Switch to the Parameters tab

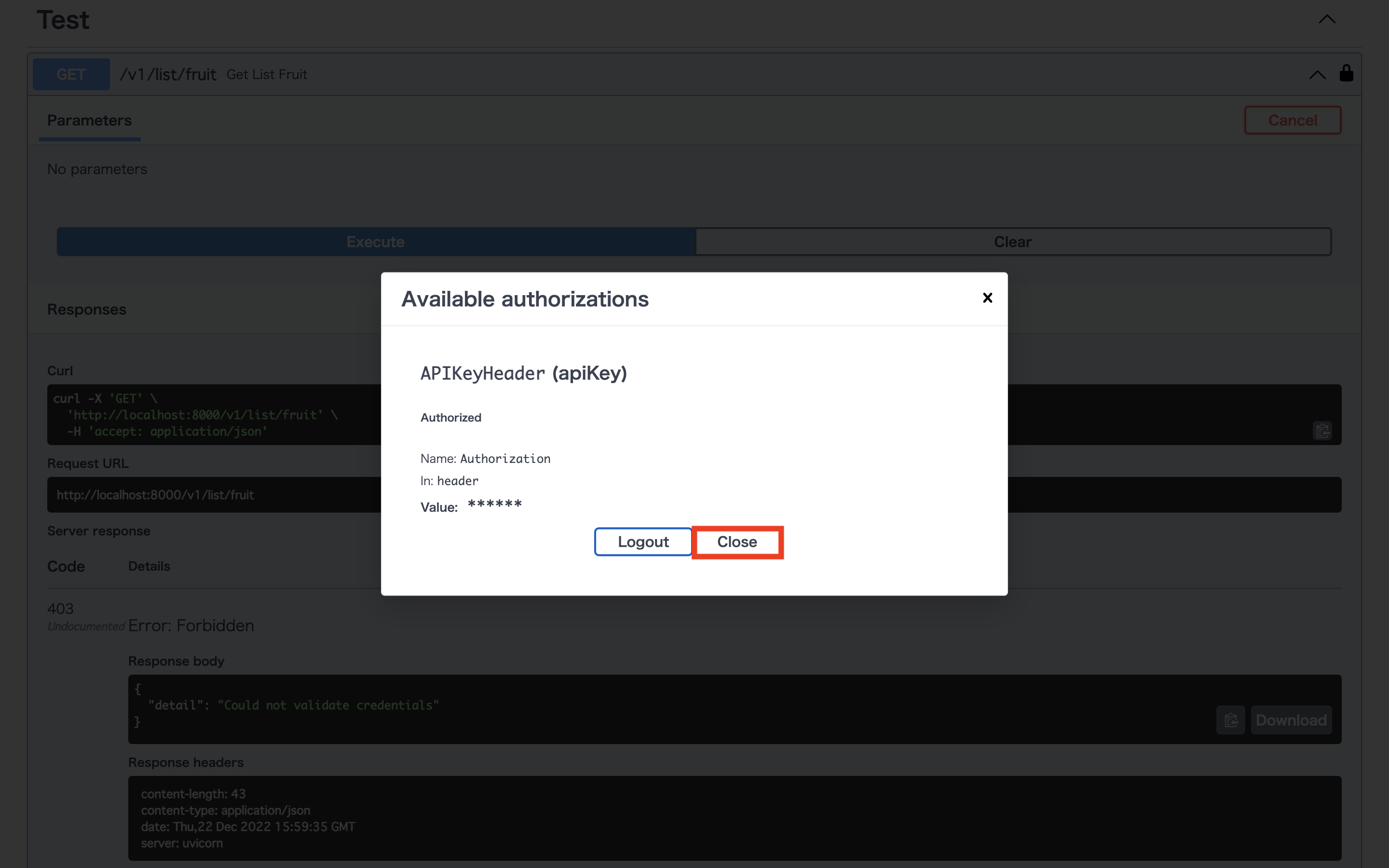pyautogui.click(x=89, y=121)
